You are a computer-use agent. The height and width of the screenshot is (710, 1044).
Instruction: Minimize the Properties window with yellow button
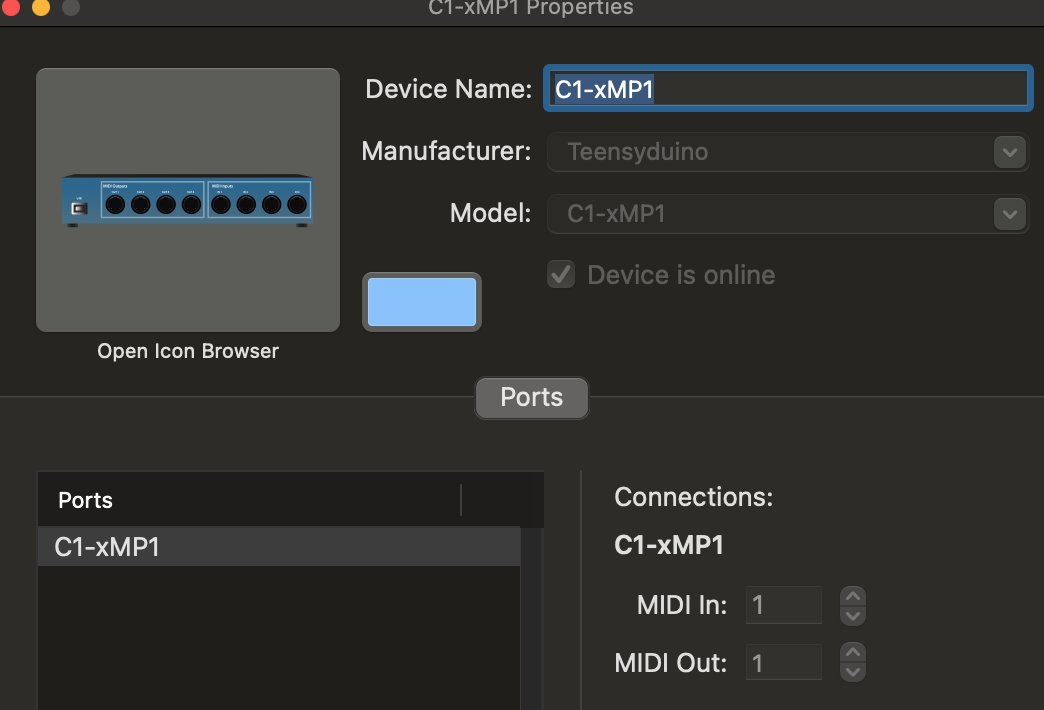pyautogui.click(x=40, y=8)
